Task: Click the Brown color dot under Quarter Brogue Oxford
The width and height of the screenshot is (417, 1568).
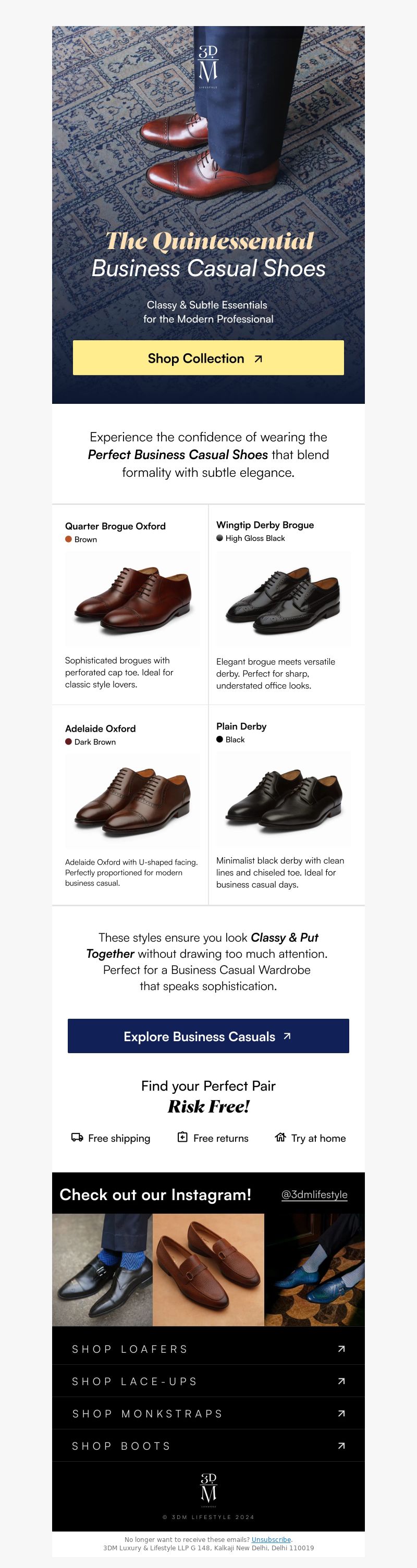Action: pyautogui.click(x=69, y=539)
